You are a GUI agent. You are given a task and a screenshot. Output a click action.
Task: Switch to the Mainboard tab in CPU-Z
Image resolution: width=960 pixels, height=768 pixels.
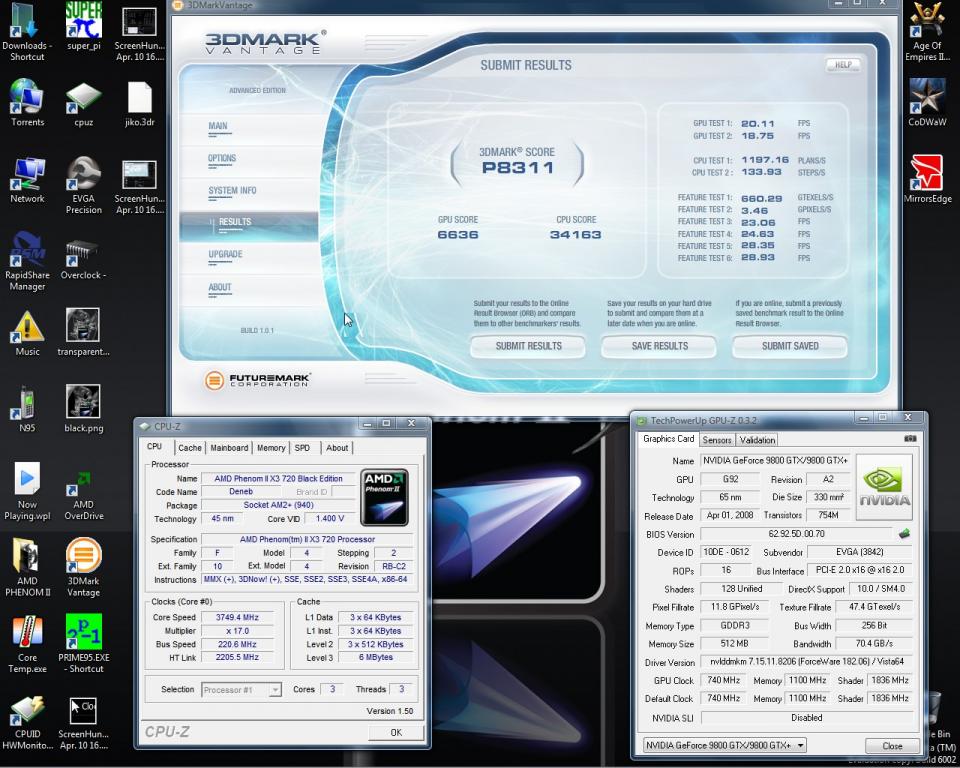point(229,448)
